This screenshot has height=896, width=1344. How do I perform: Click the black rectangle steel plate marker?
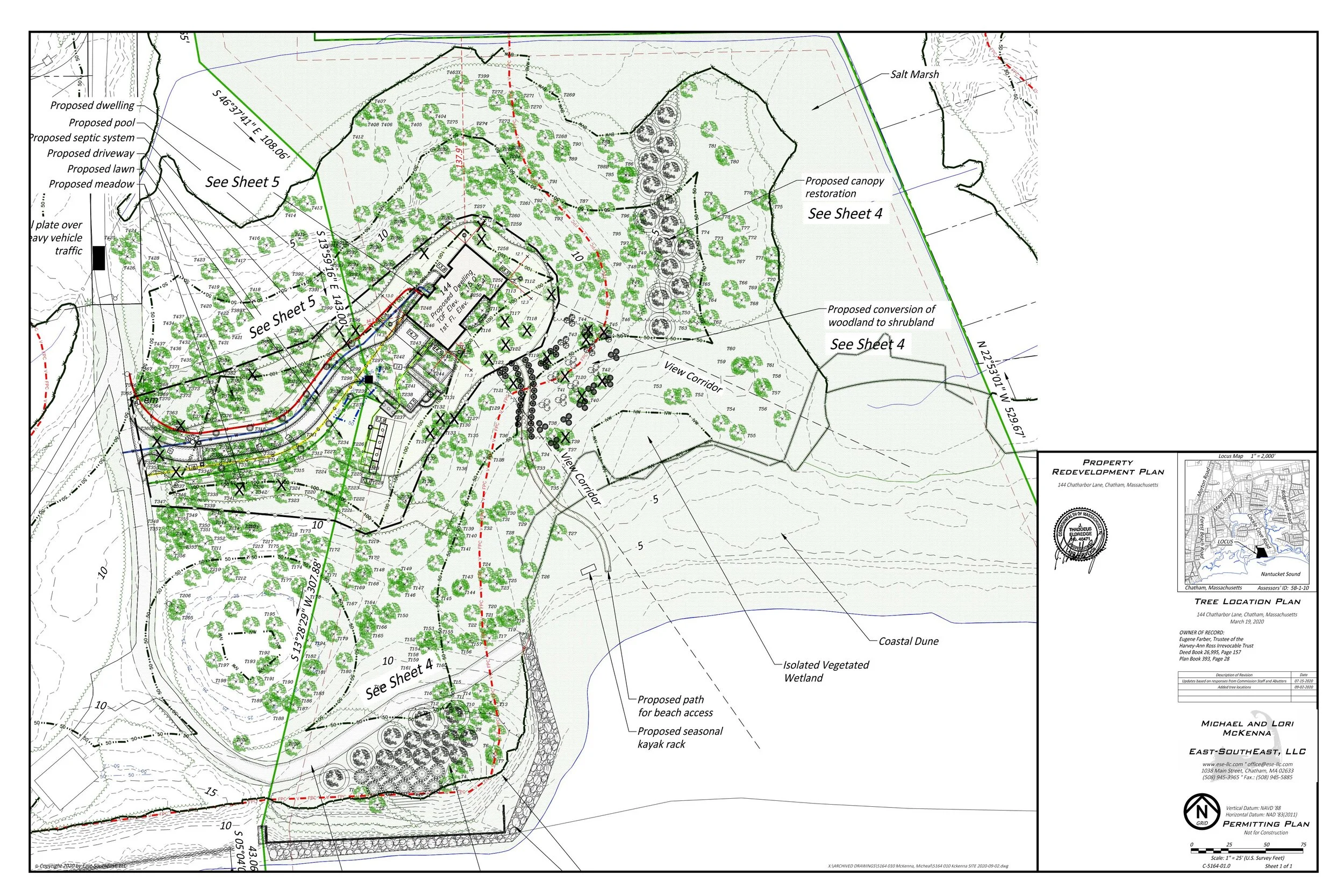(98, 257)
